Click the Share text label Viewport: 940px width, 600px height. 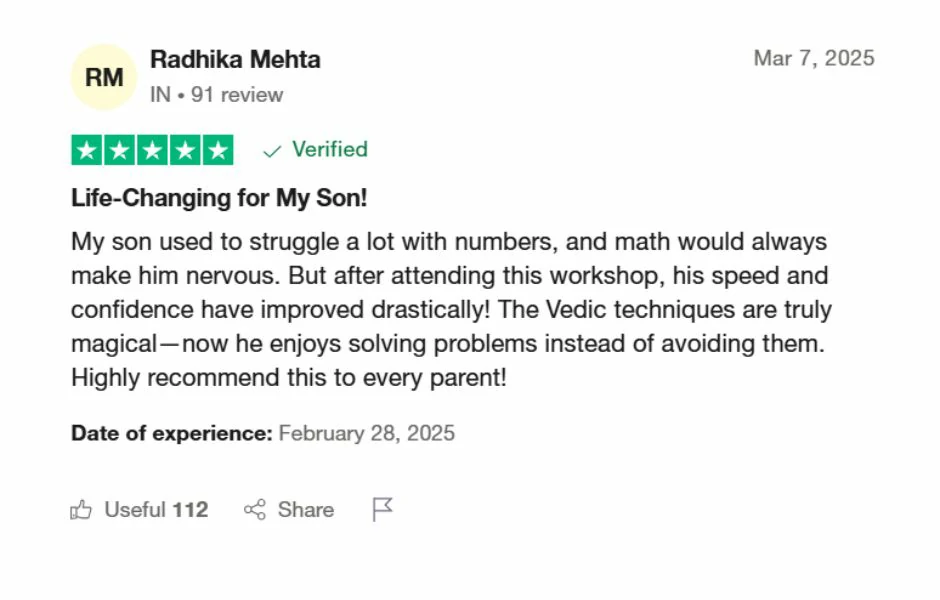pyautogui.click(x=305, y=510)
